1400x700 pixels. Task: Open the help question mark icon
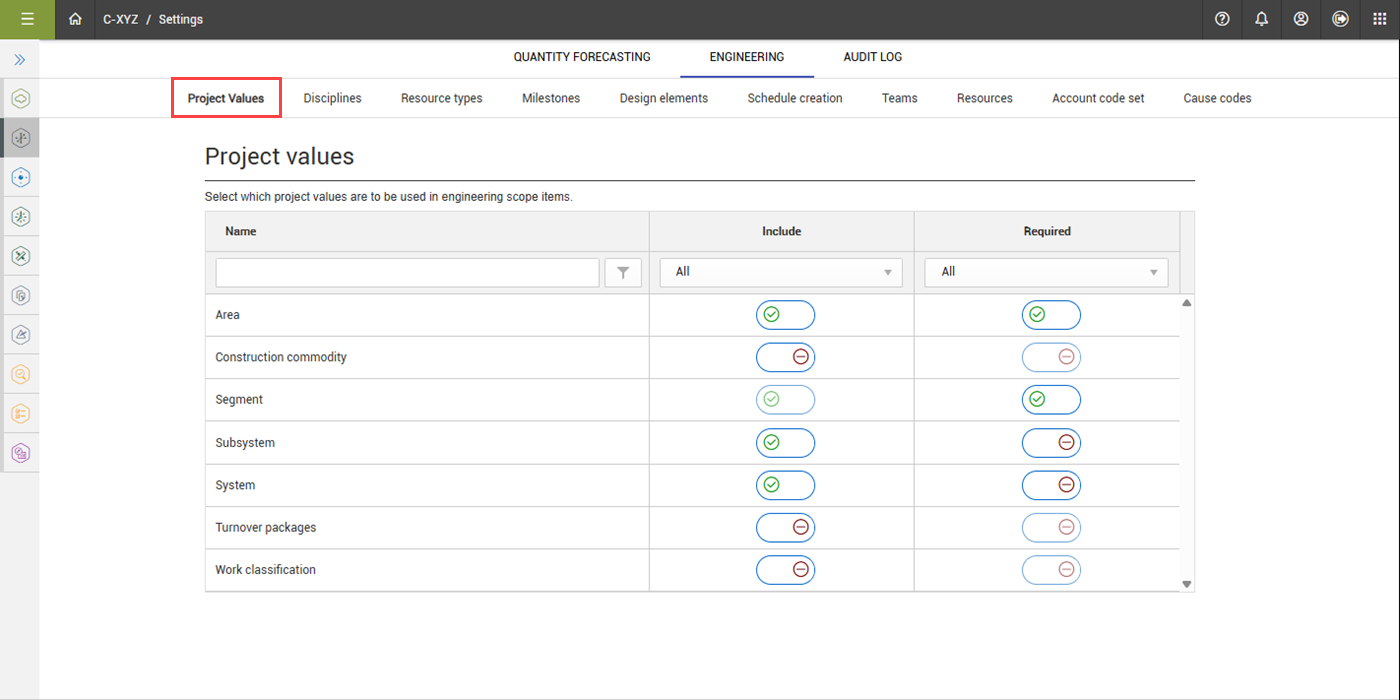tap(1222, 19)
